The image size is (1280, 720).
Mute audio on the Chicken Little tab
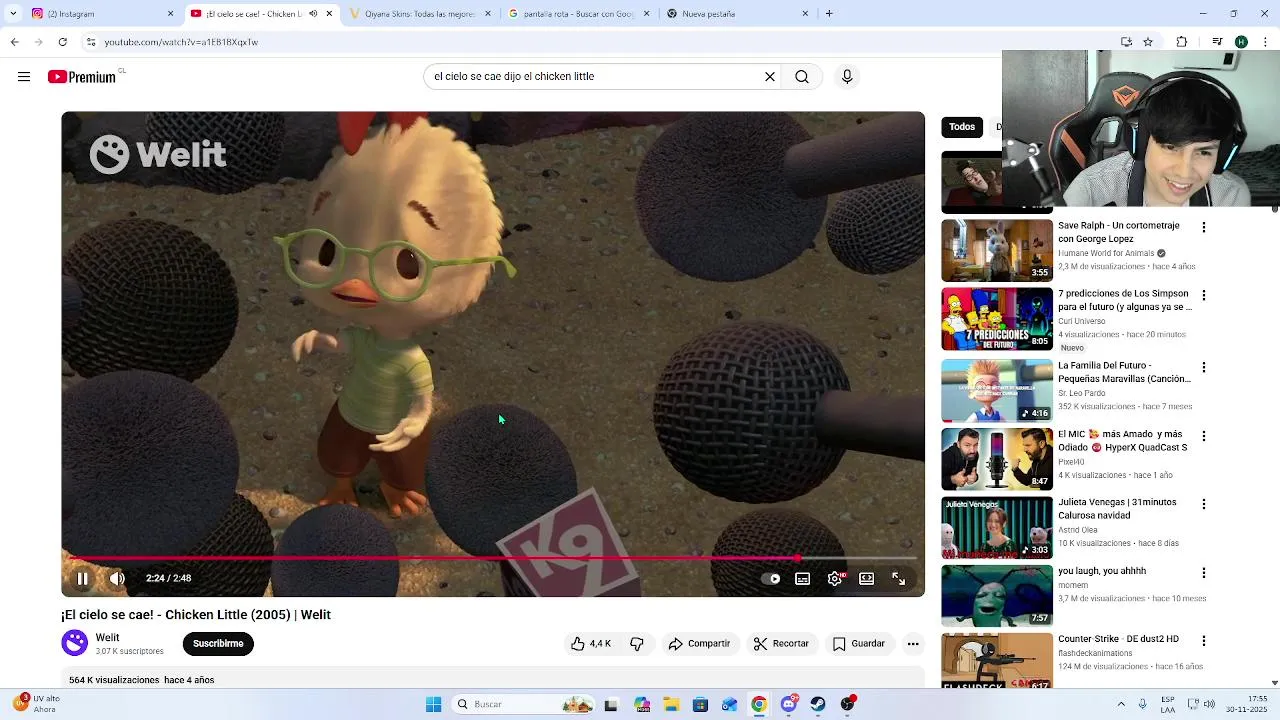pos(313,14)
